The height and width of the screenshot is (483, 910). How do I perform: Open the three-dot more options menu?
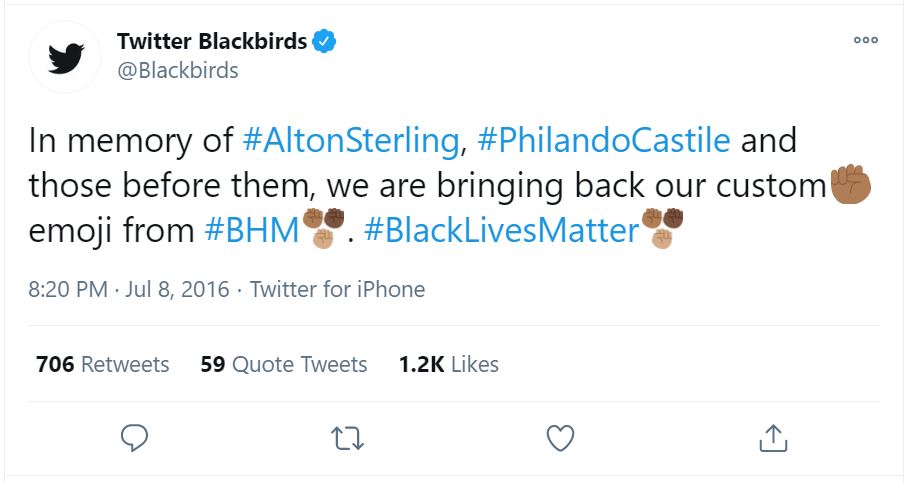tap(865, 40)
